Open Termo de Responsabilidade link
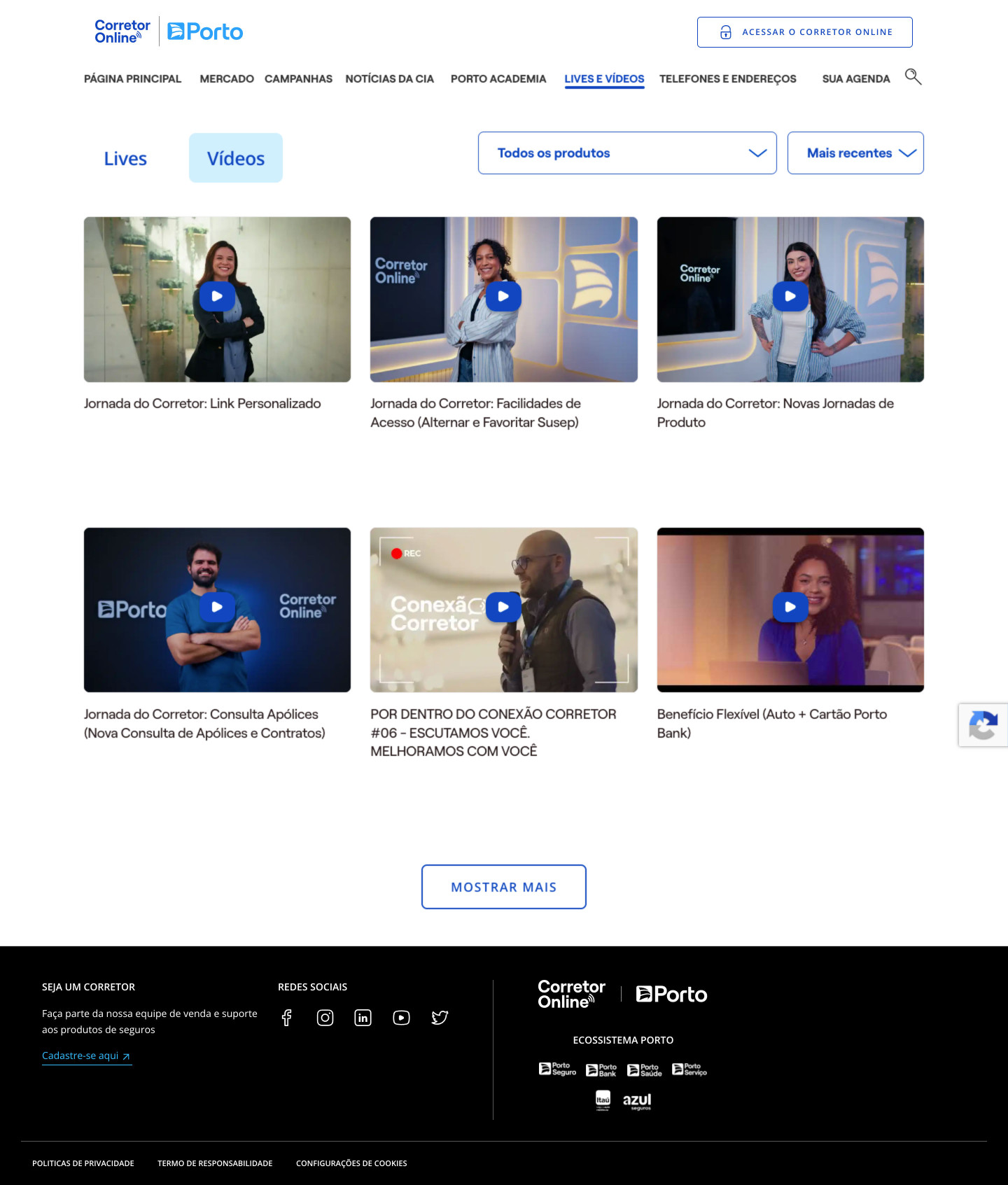This screenshot has width=1008, height=1185. [x=215, y=1163]
